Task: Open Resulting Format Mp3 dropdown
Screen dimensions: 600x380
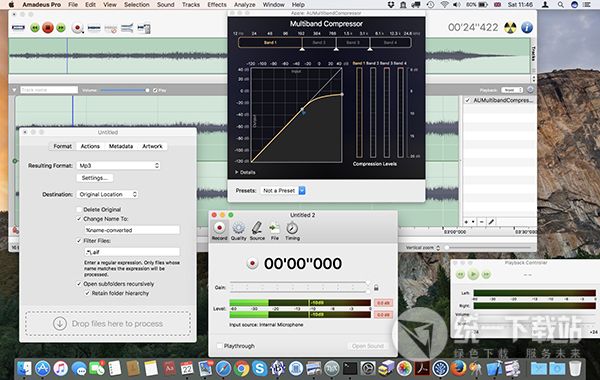Action: 118,165
